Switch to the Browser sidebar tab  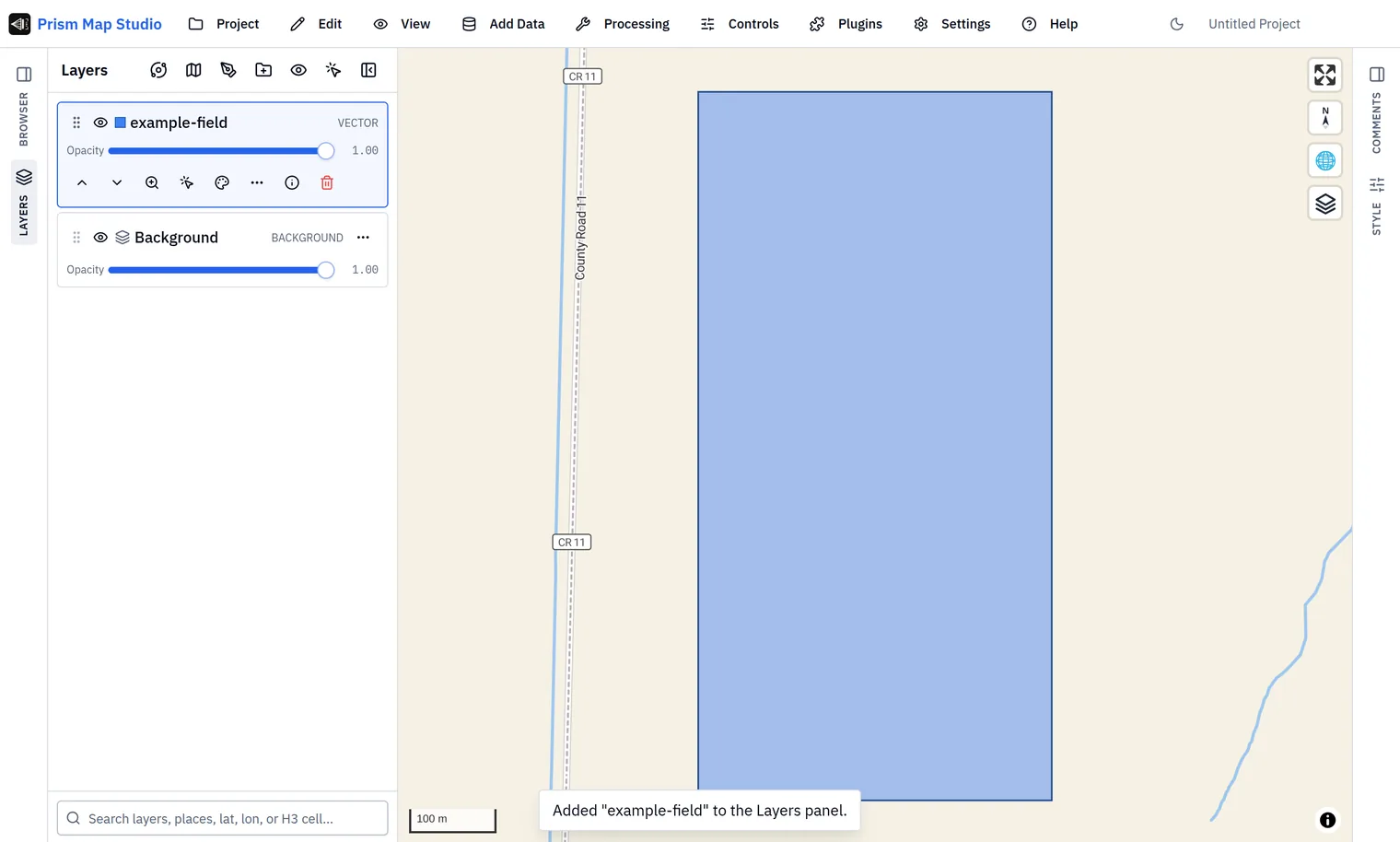click(24, 120)
